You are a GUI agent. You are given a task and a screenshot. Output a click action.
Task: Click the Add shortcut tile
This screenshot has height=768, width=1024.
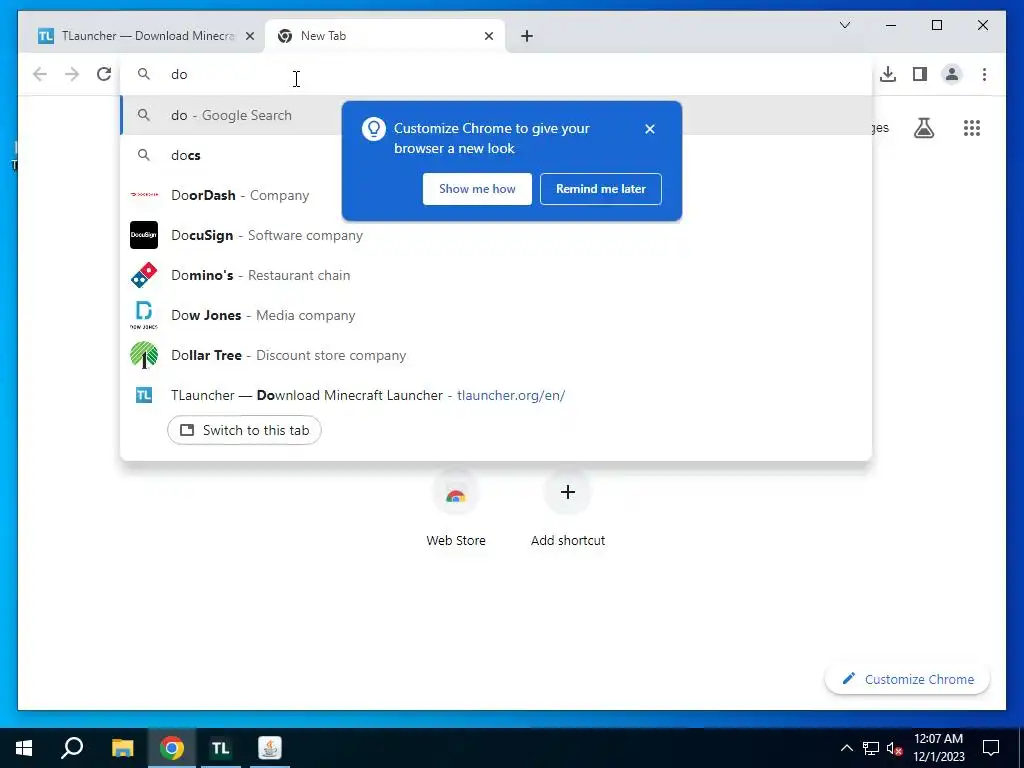pyautogui.click(x=568, y=509)
